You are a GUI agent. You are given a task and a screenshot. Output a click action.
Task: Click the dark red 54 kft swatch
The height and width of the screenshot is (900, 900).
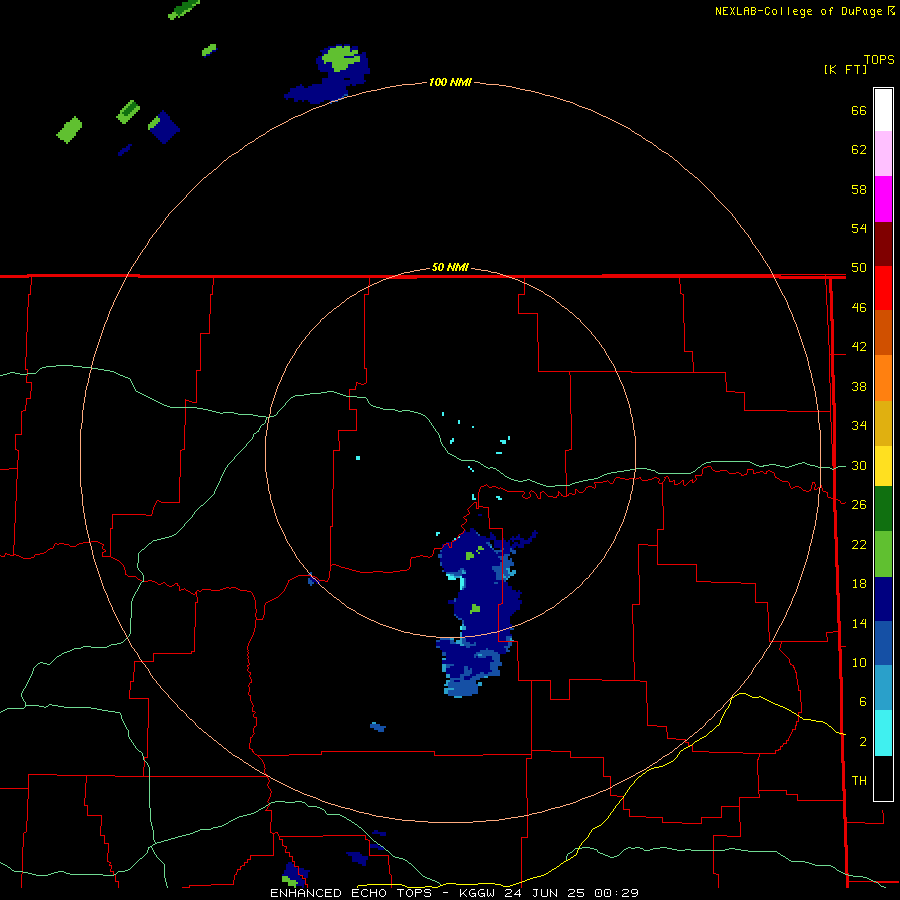tap(883, 244)
